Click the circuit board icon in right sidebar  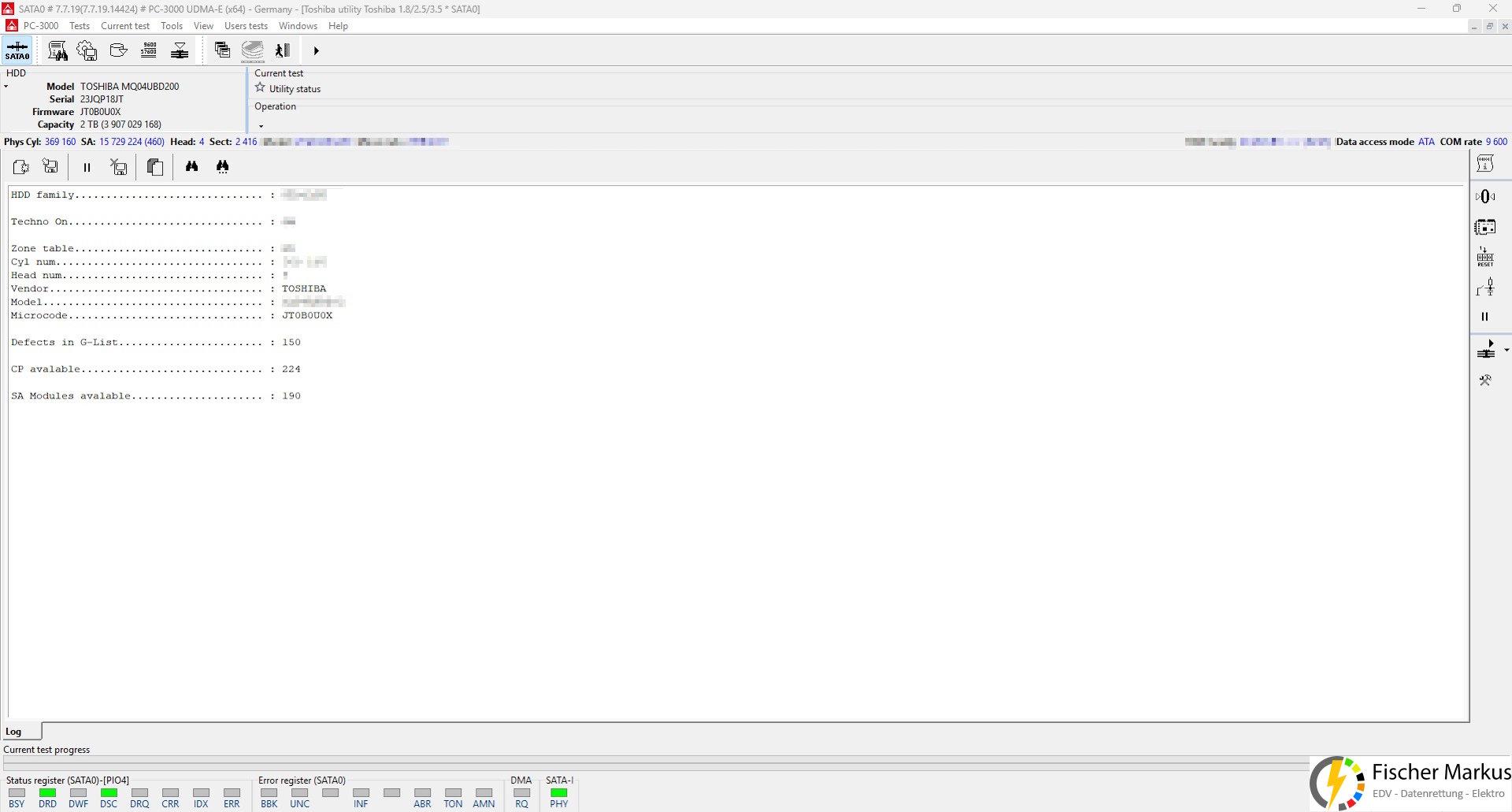click(x=1484, y=227)
